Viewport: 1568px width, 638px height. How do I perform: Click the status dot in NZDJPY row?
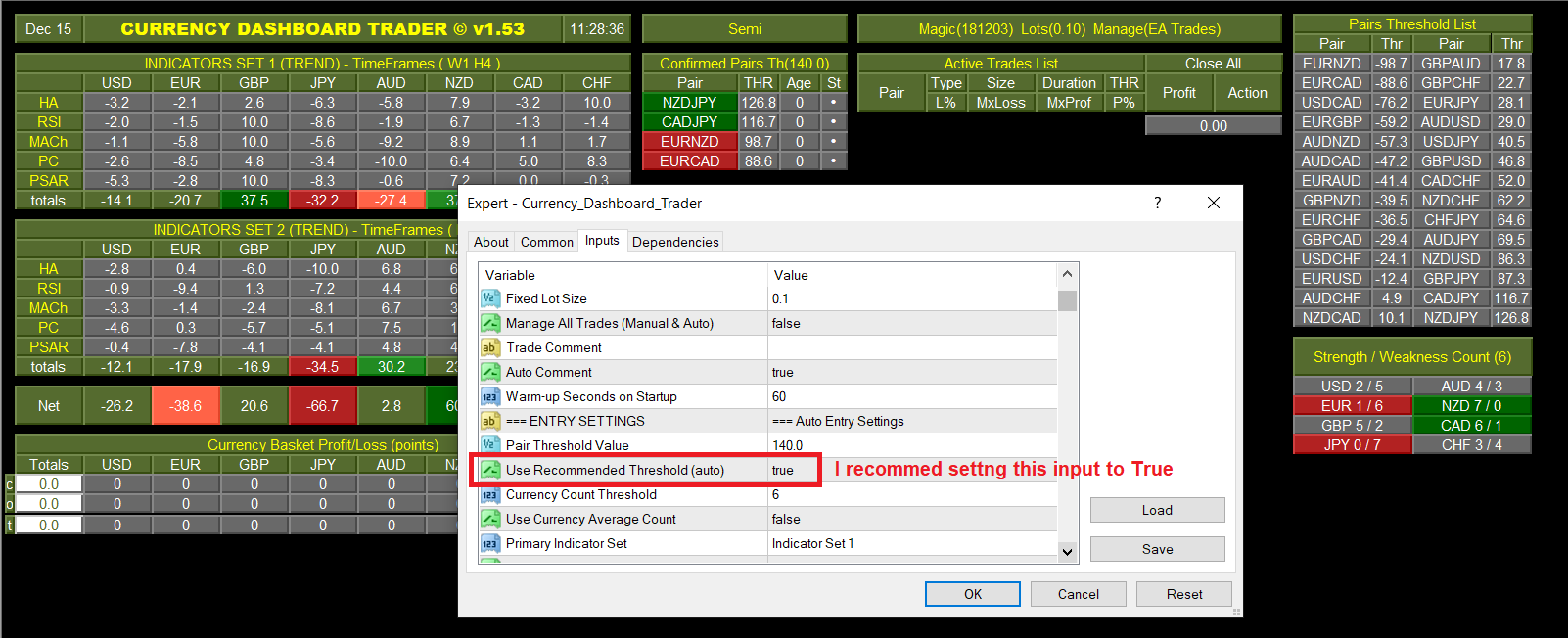tap(833, 102)
